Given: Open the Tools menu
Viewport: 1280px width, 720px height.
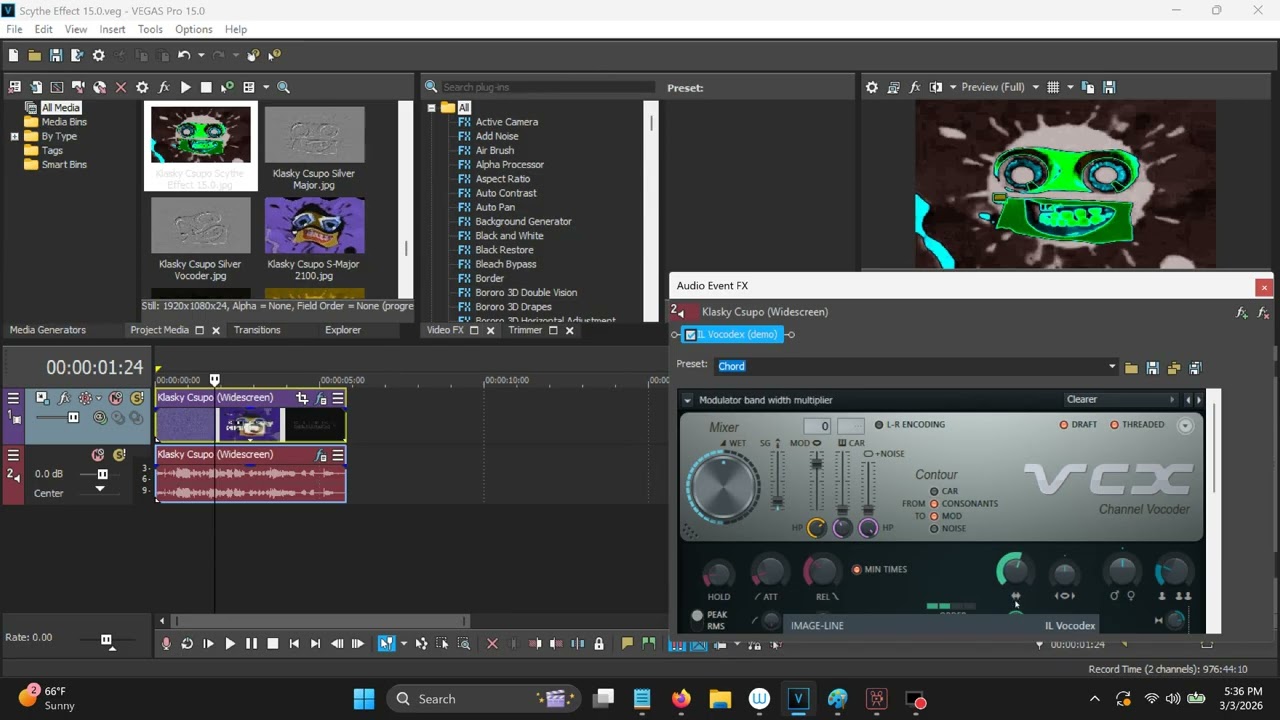Looking at the screenshot, I should click(150, 29).
